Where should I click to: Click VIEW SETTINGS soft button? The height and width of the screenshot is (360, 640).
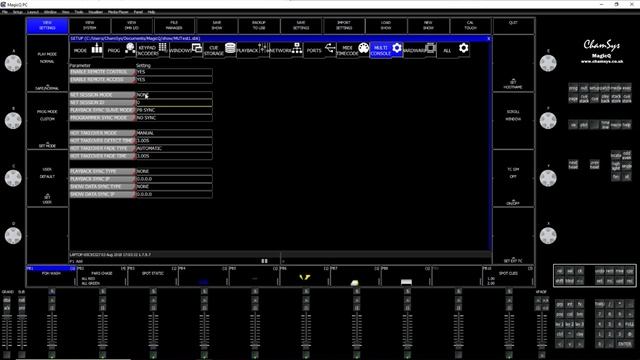(x=47, y=26)
